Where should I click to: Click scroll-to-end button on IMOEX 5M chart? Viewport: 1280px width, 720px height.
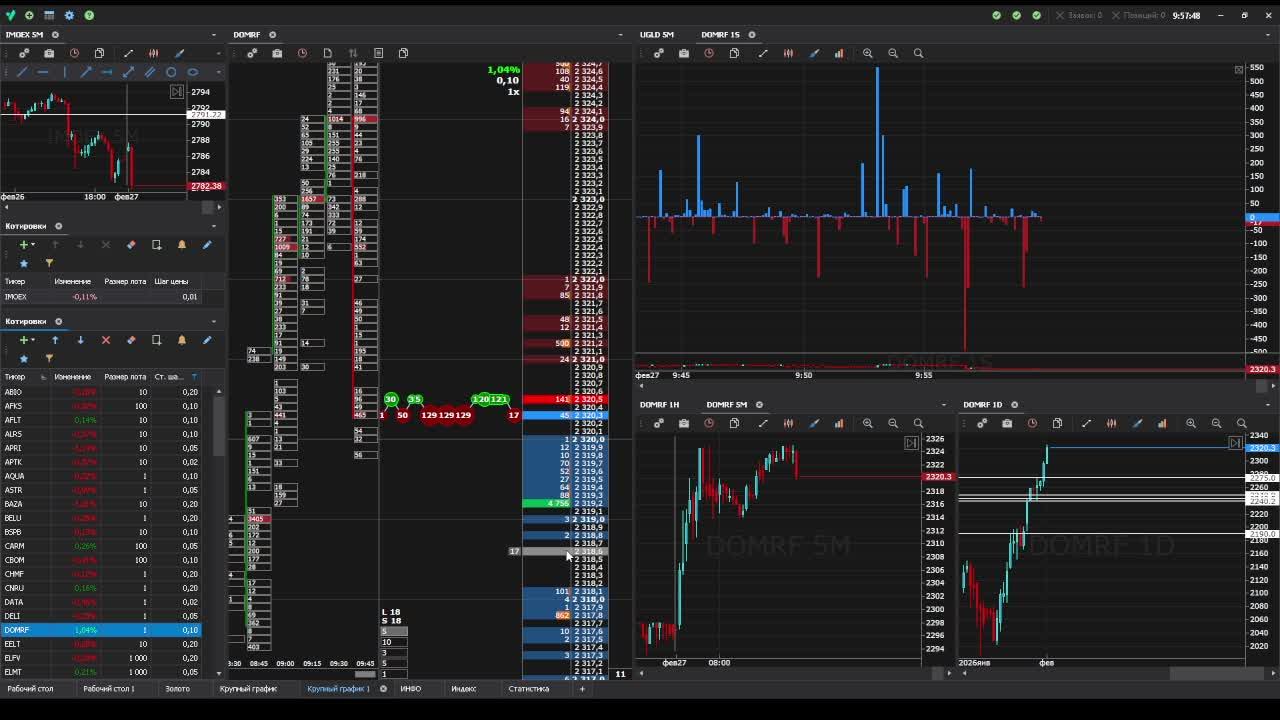(177, 91)
